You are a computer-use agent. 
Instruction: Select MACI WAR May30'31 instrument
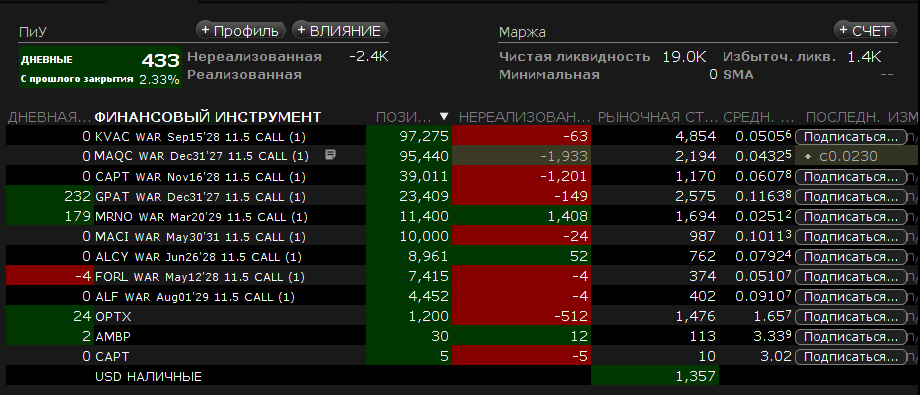click(x=200, y=237)
